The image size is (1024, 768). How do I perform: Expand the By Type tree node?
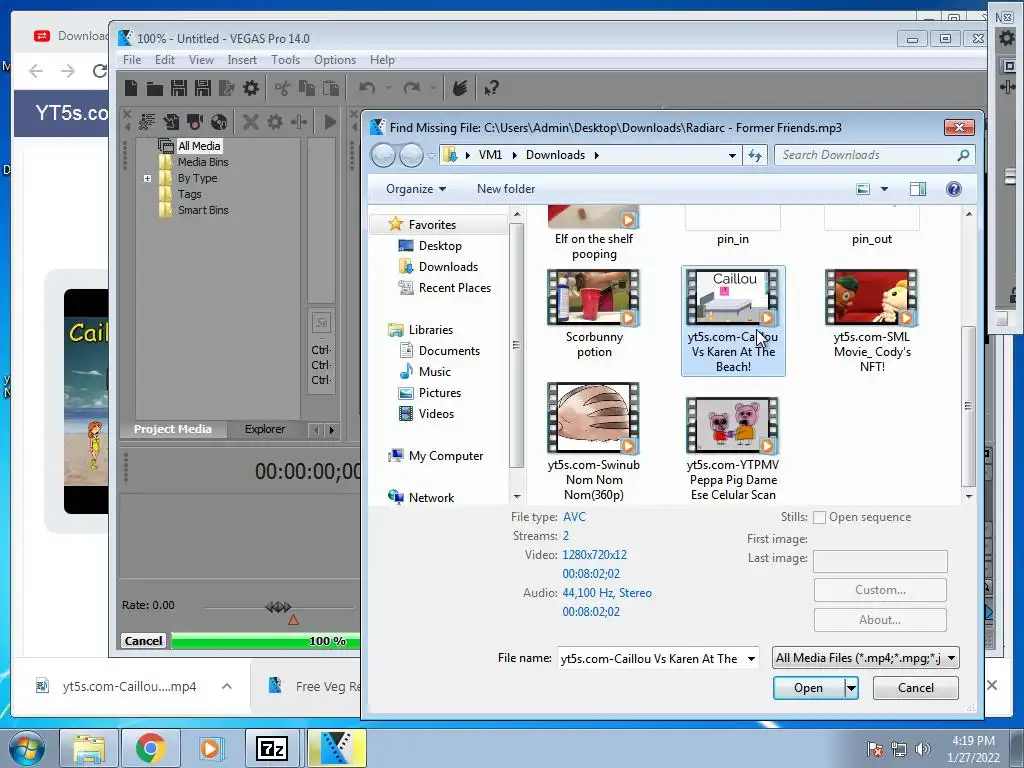[148, 178]
